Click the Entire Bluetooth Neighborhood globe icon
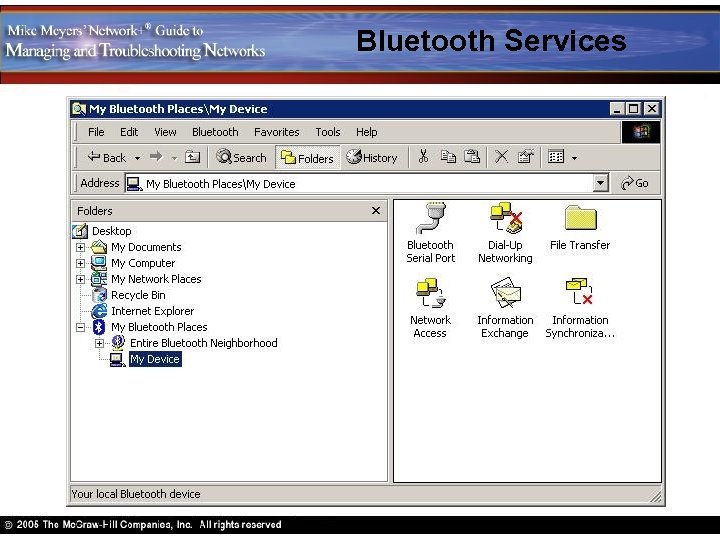The width and height of the screenshot is (720, 540). click(x=118, y=343)
